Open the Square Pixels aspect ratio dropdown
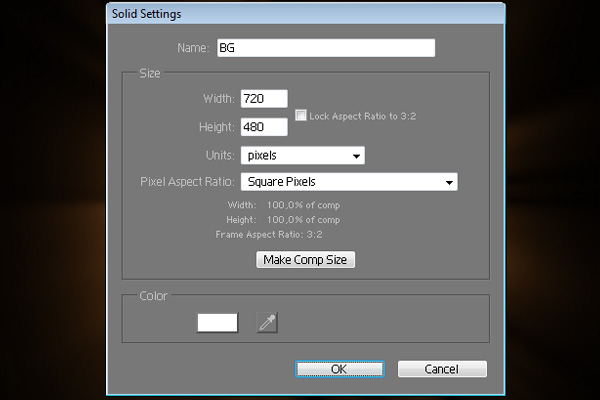The width and height of the screenshot is (600, 400). [x=349, y=182]
